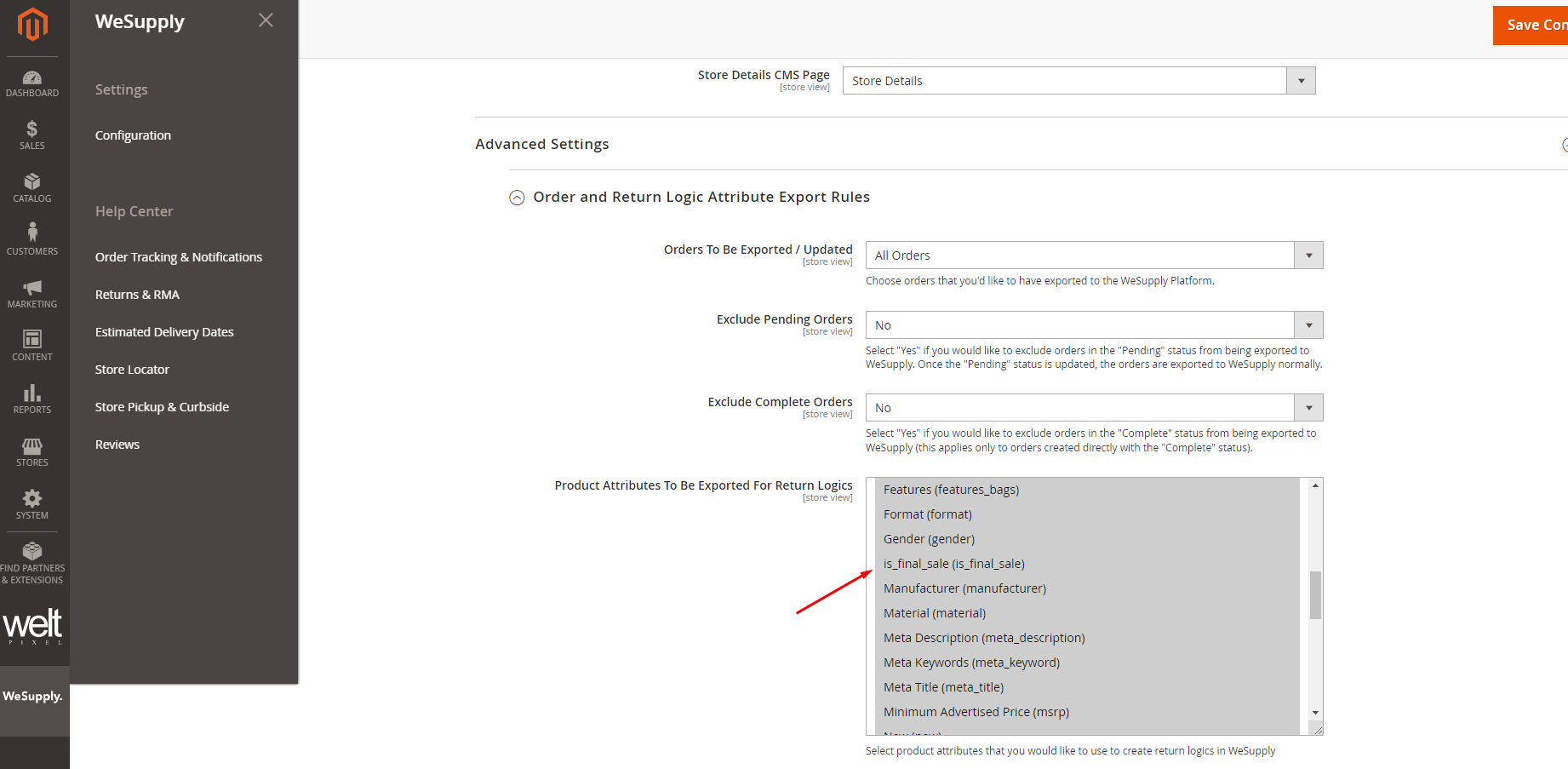Open Exclude Pending Orders dropdown
Viewport: 1568px width, 769px height.
point(1094,325)
